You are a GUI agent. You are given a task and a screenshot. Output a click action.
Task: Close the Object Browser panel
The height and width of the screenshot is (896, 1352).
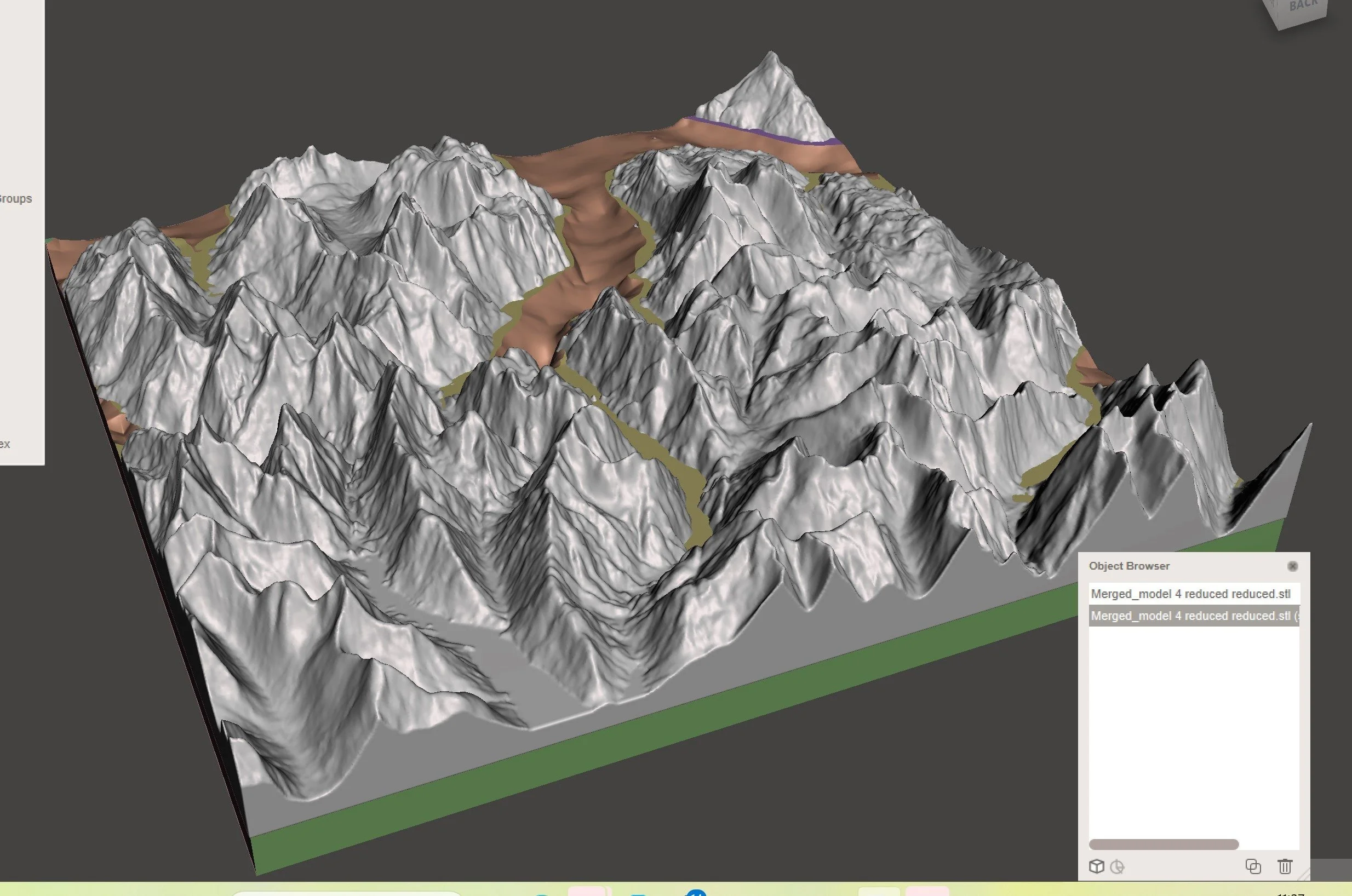click(x=1293, y=566)
